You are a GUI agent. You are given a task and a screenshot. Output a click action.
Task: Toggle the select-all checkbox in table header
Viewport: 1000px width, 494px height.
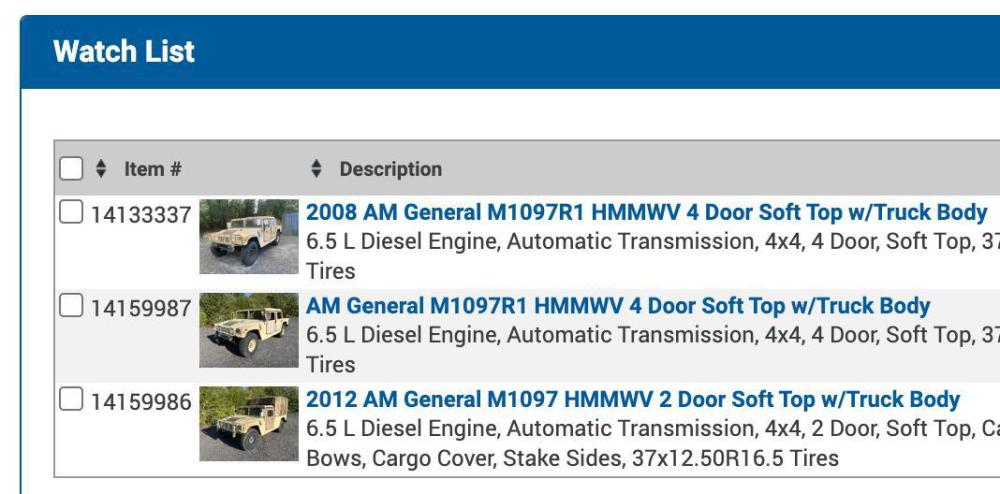[x=71, y=169]
